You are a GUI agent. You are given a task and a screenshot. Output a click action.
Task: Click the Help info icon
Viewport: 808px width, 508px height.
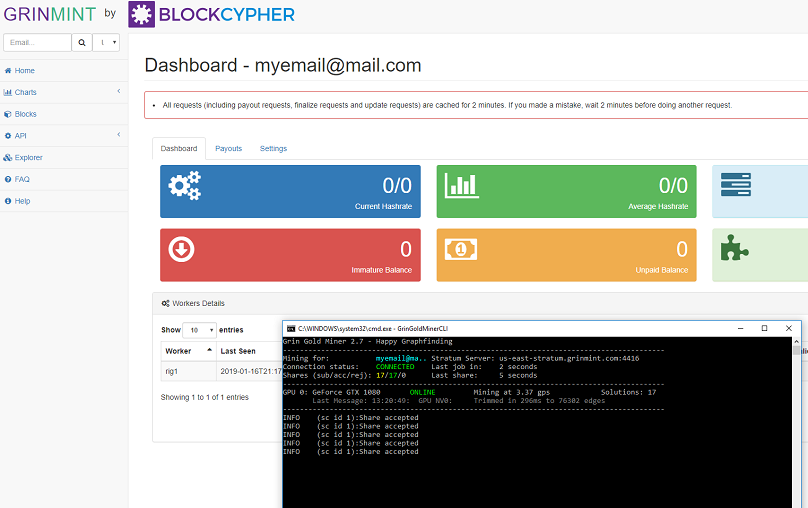[x=8, y=201]
